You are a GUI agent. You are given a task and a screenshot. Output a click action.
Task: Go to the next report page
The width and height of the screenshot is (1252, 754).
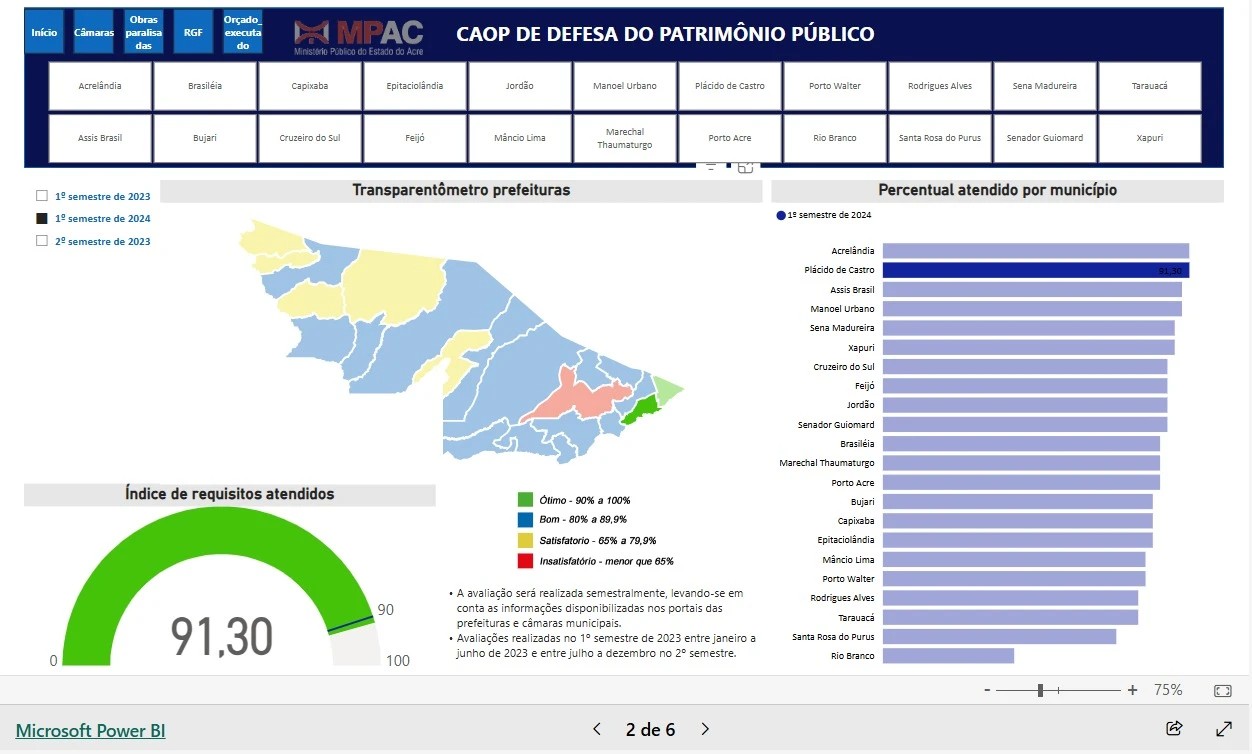click(705, 729)
